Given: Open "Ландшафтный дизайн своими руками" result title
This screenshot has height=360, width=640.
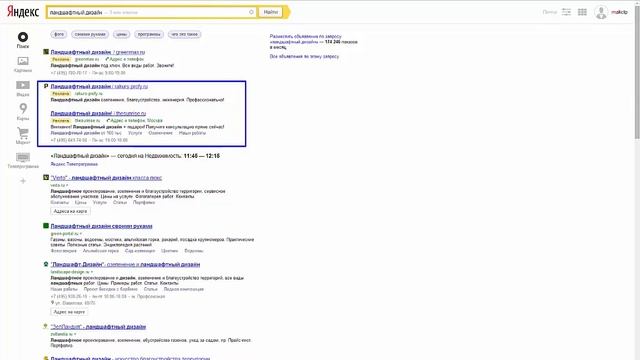Looking at the screenshot, I should click(x=101, y=226).
